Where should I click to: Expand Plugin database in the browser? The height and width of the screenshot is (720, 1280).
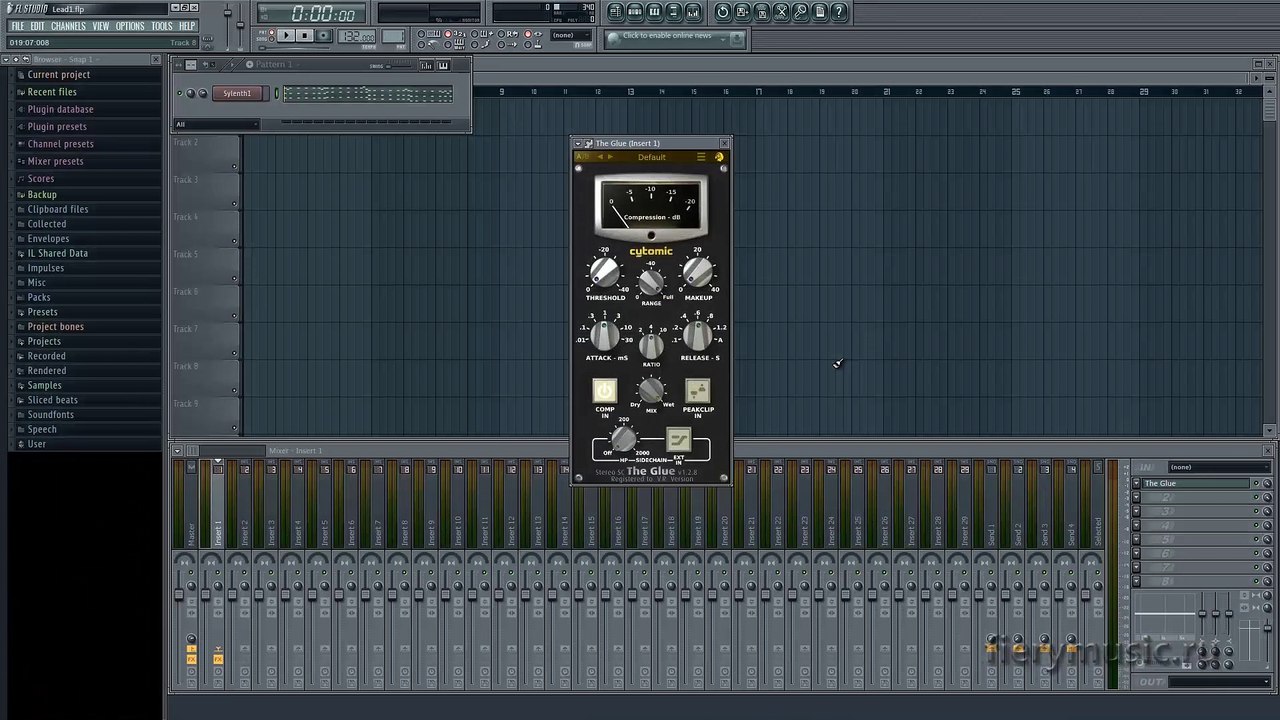coord(60,109)
